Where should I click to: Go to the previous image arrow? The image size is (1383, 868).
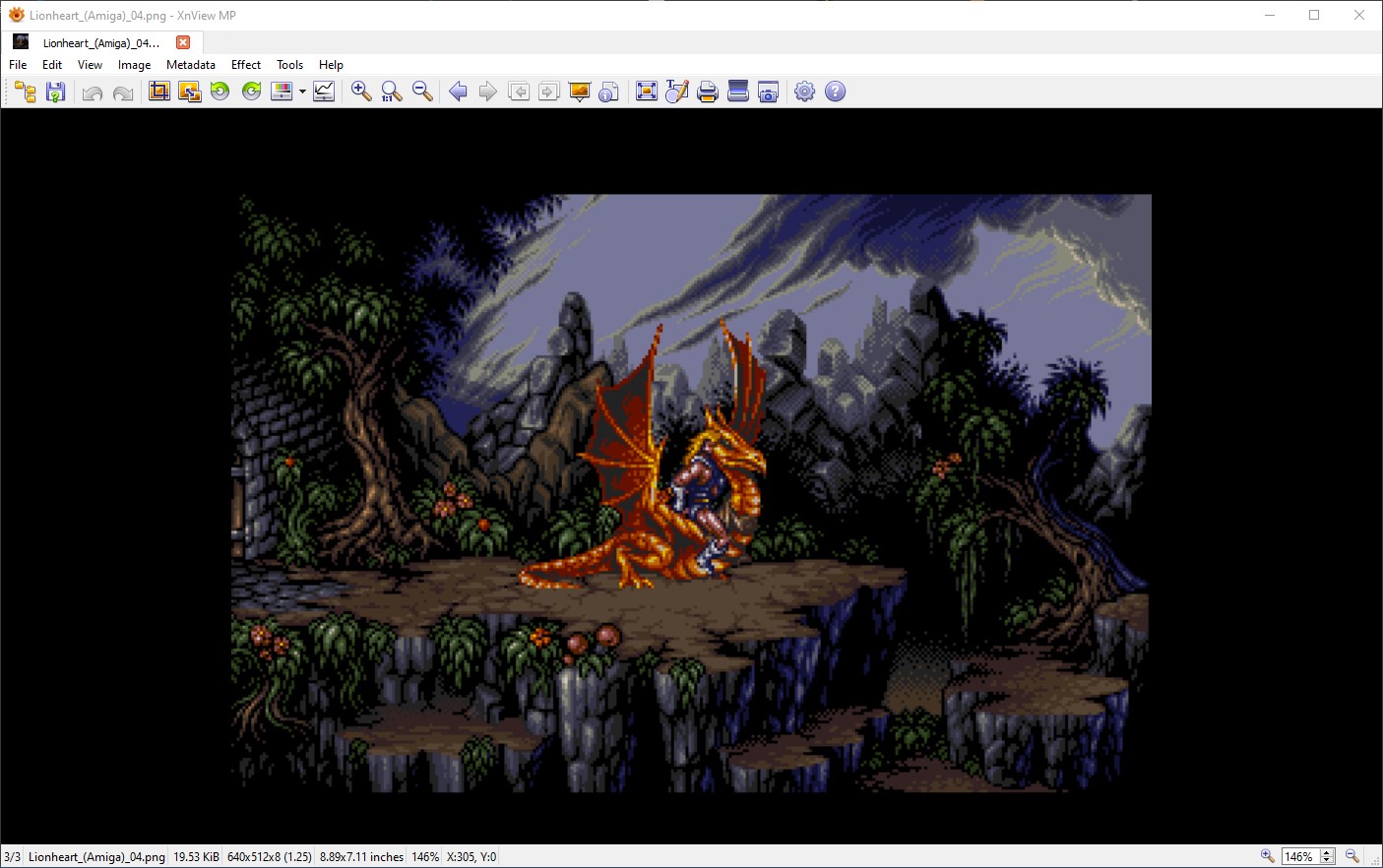458,92
